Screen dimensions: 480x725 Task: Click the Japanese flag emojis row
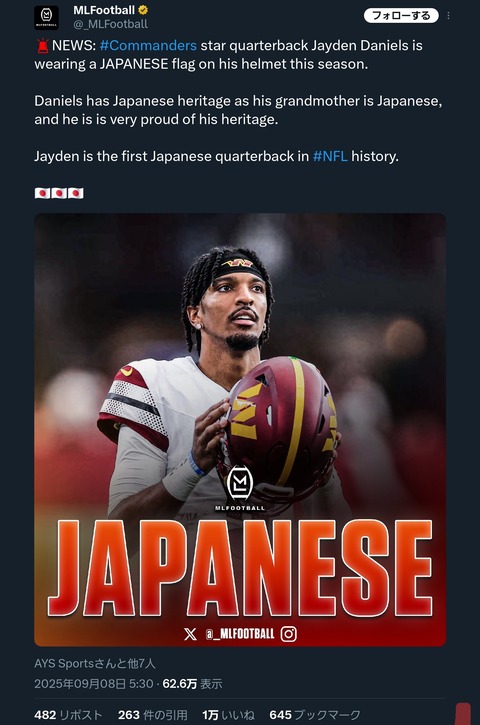59,193
